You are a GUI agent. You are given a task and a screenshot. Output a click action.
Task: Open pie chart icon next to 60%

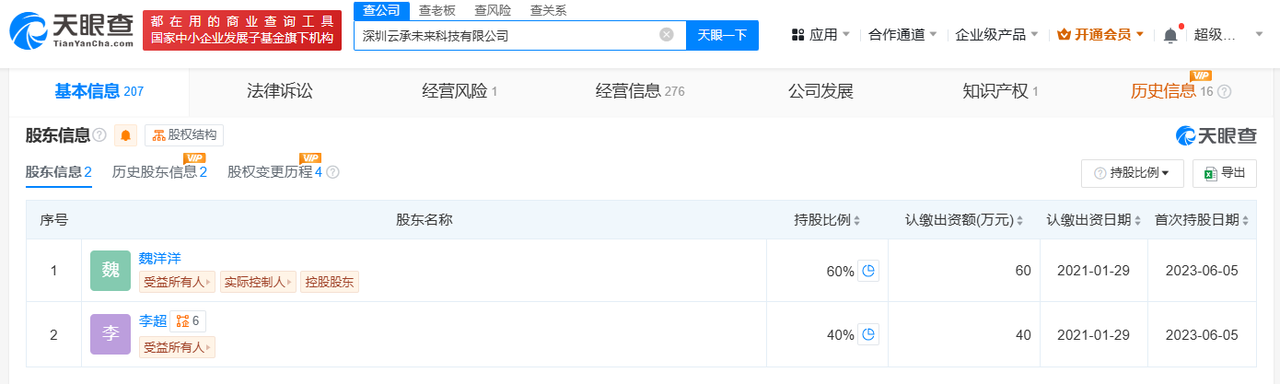[x=868, y=271]
